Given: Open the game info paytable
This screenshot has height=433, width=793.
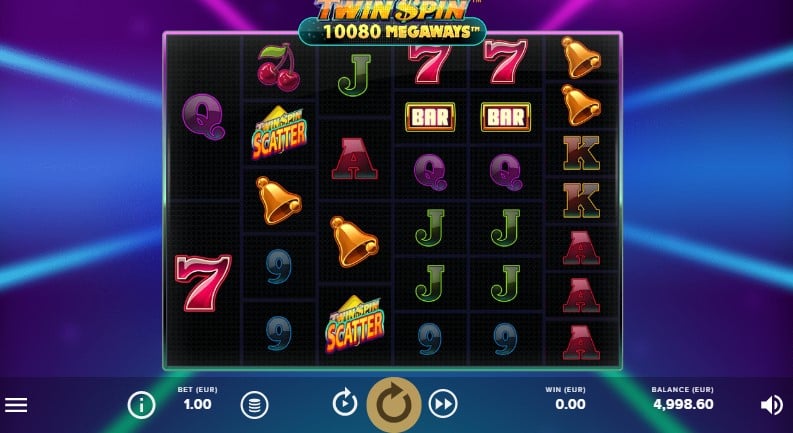Looking at the screenshot, I should click(141, 405).
